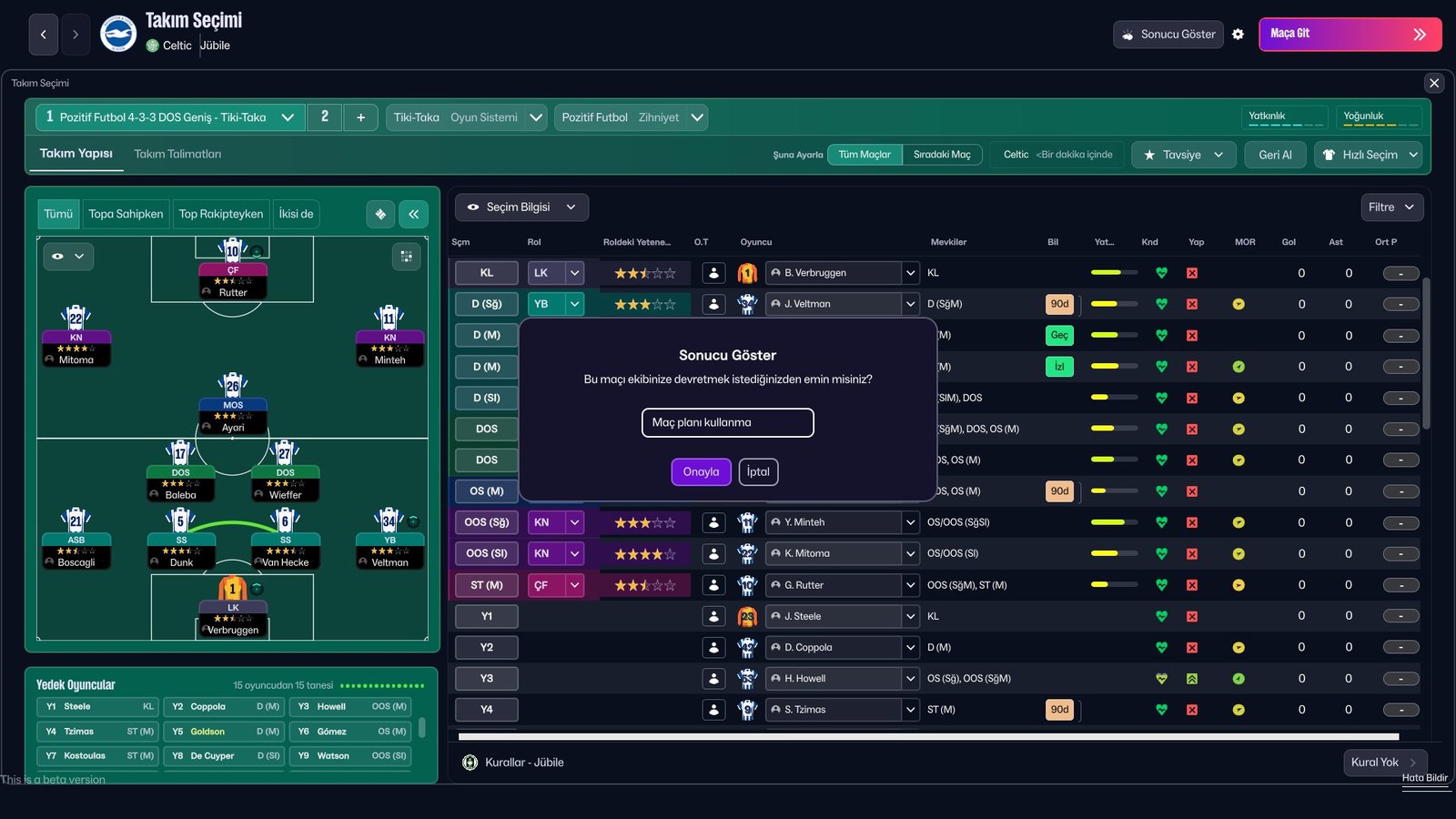Switch to the Takım Talimatları tab

tap(177, 154)
